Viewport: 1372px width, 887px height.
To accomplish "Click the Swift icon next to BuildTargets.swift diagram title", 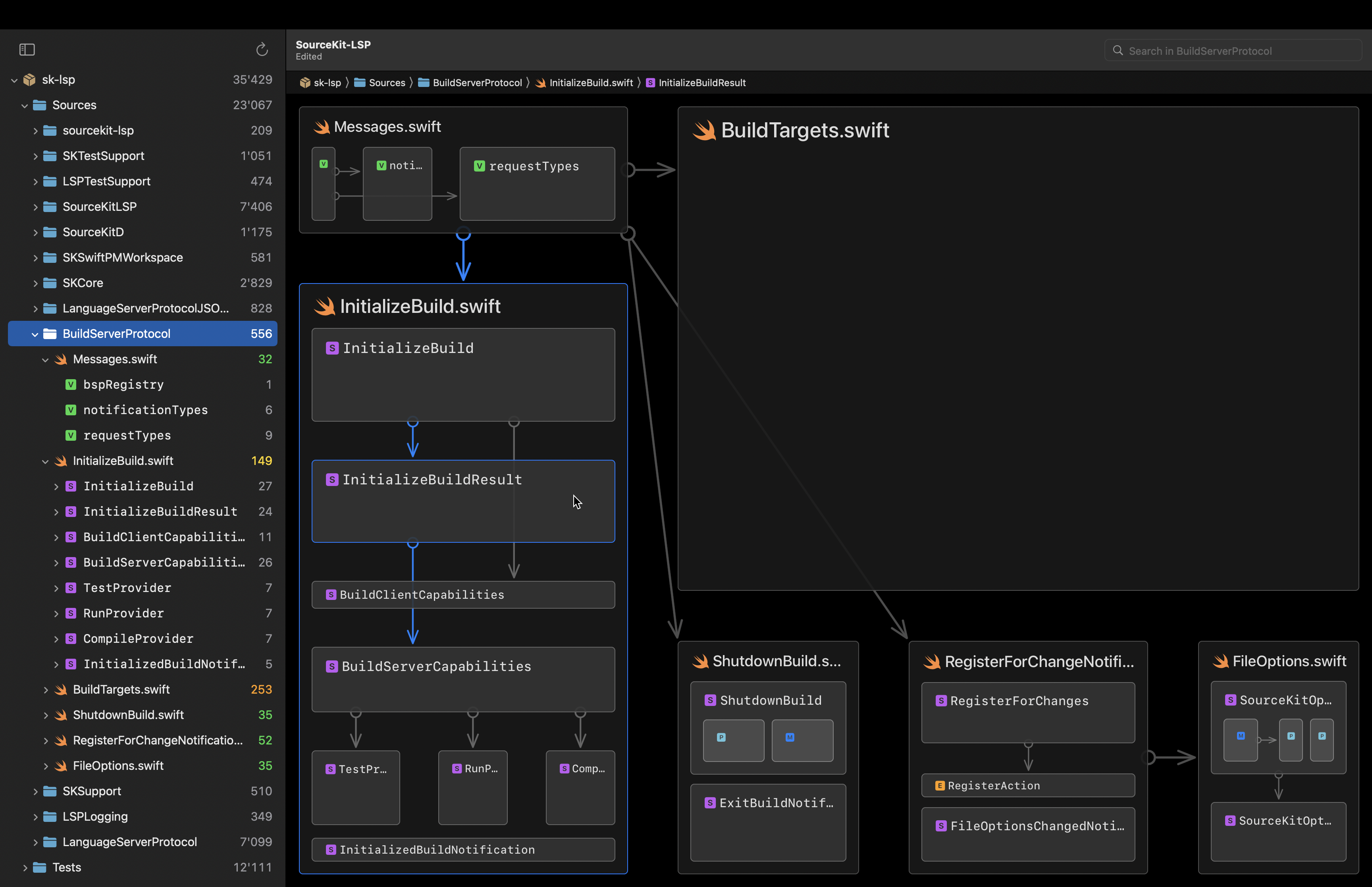I will click(x=704, y=131).
